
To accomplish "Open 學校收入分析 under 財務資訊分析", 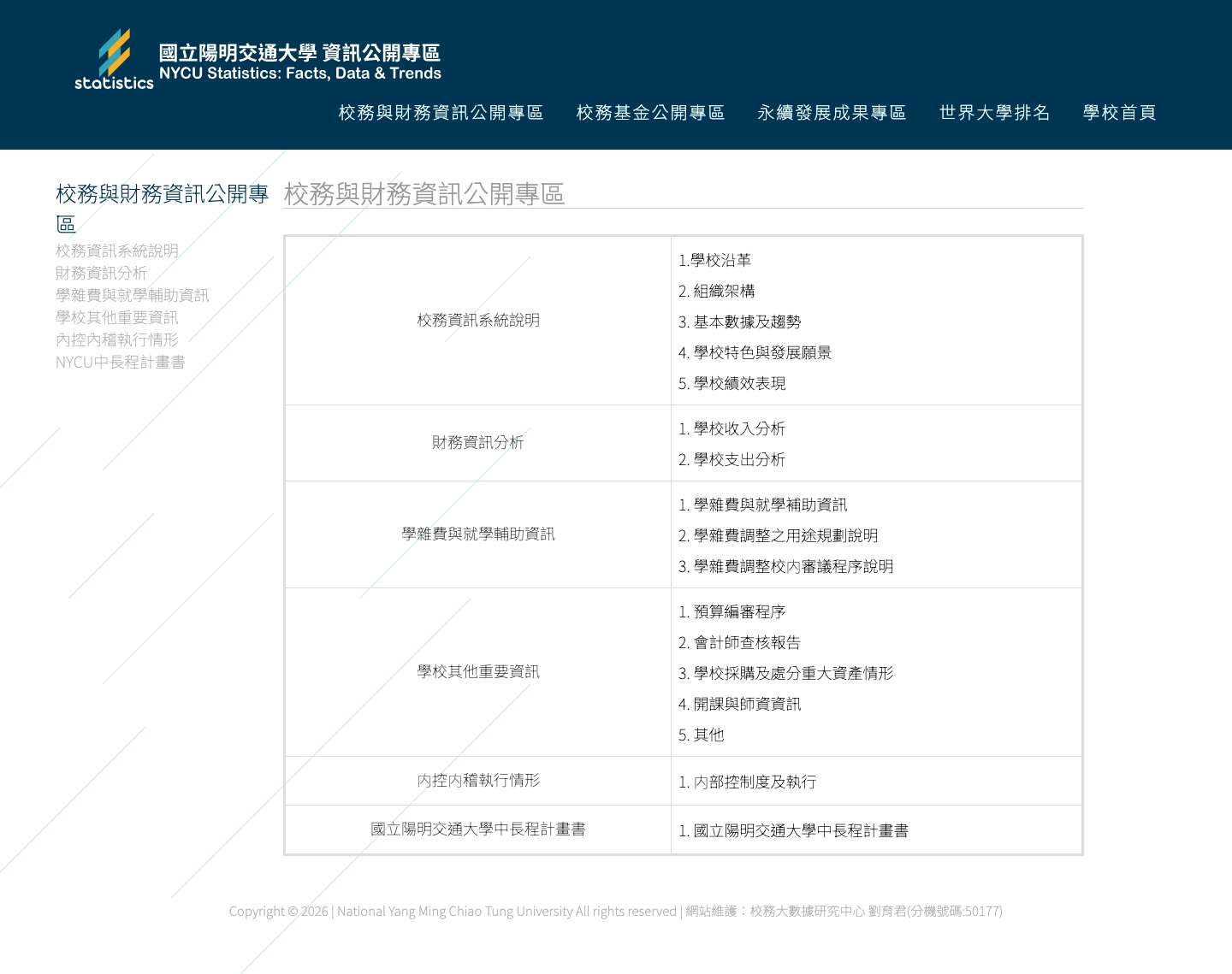I will [x=737, y=428].
